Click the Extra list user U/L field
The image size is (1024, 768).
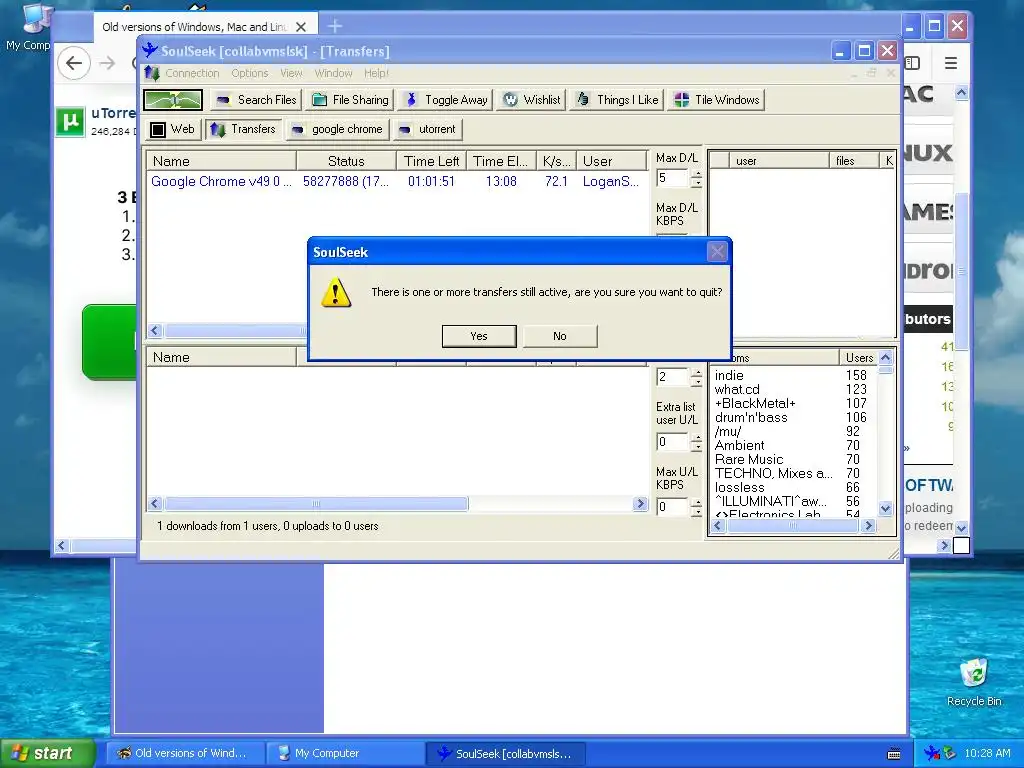tap(673, 442)
